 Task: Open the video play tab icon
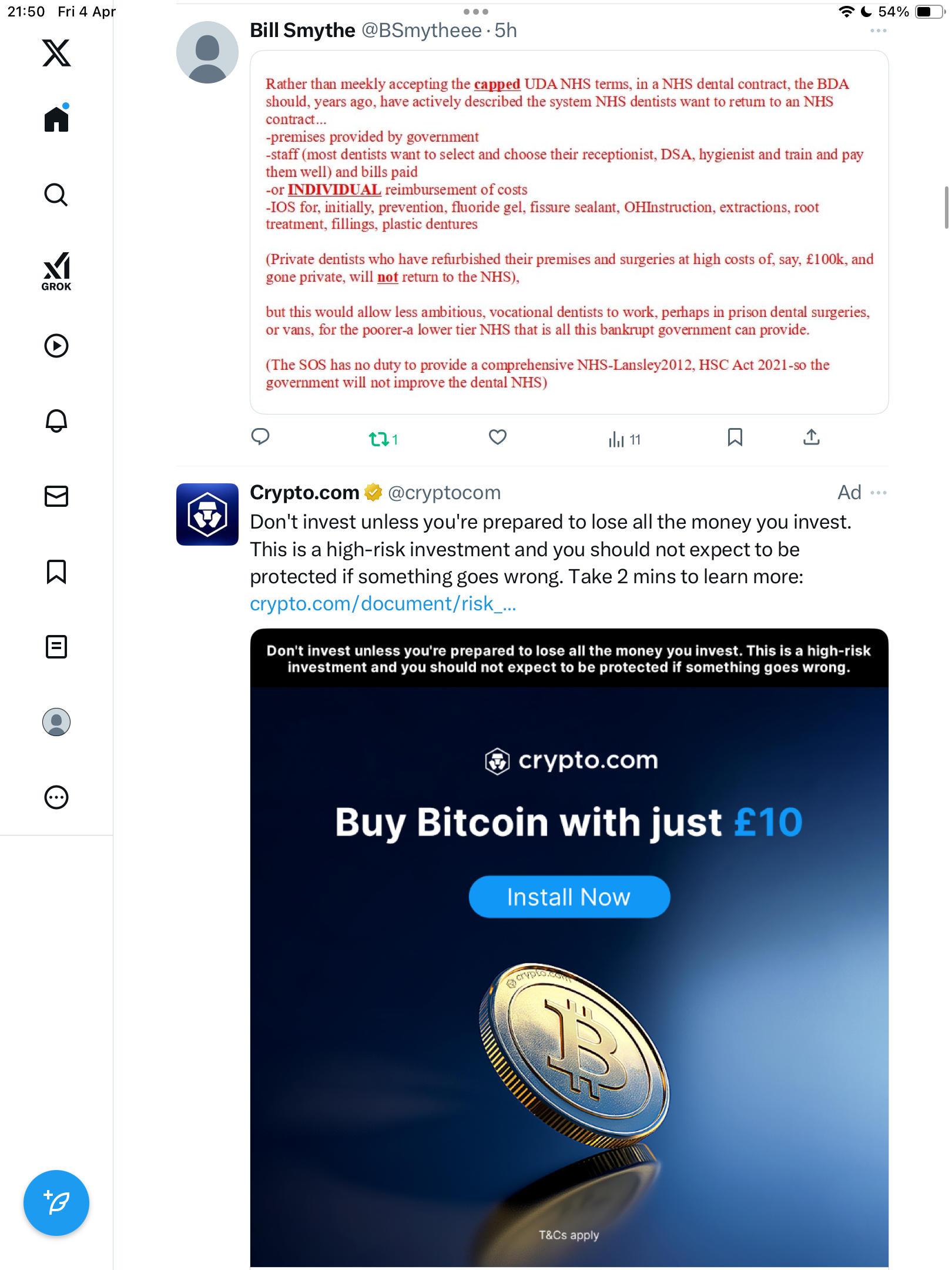[x=56, y=346]
